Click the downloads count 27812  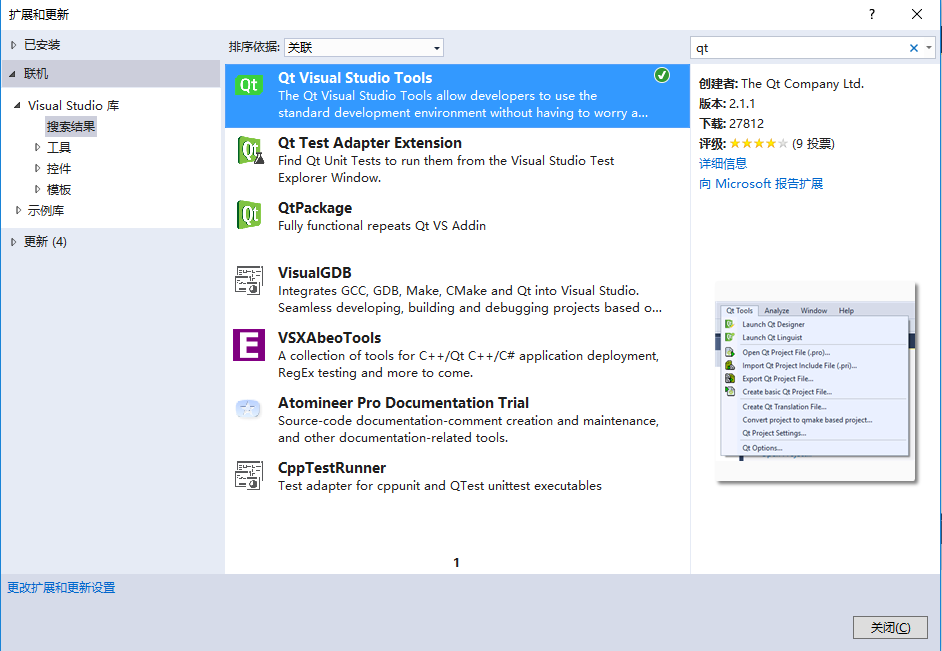point(746,124)
